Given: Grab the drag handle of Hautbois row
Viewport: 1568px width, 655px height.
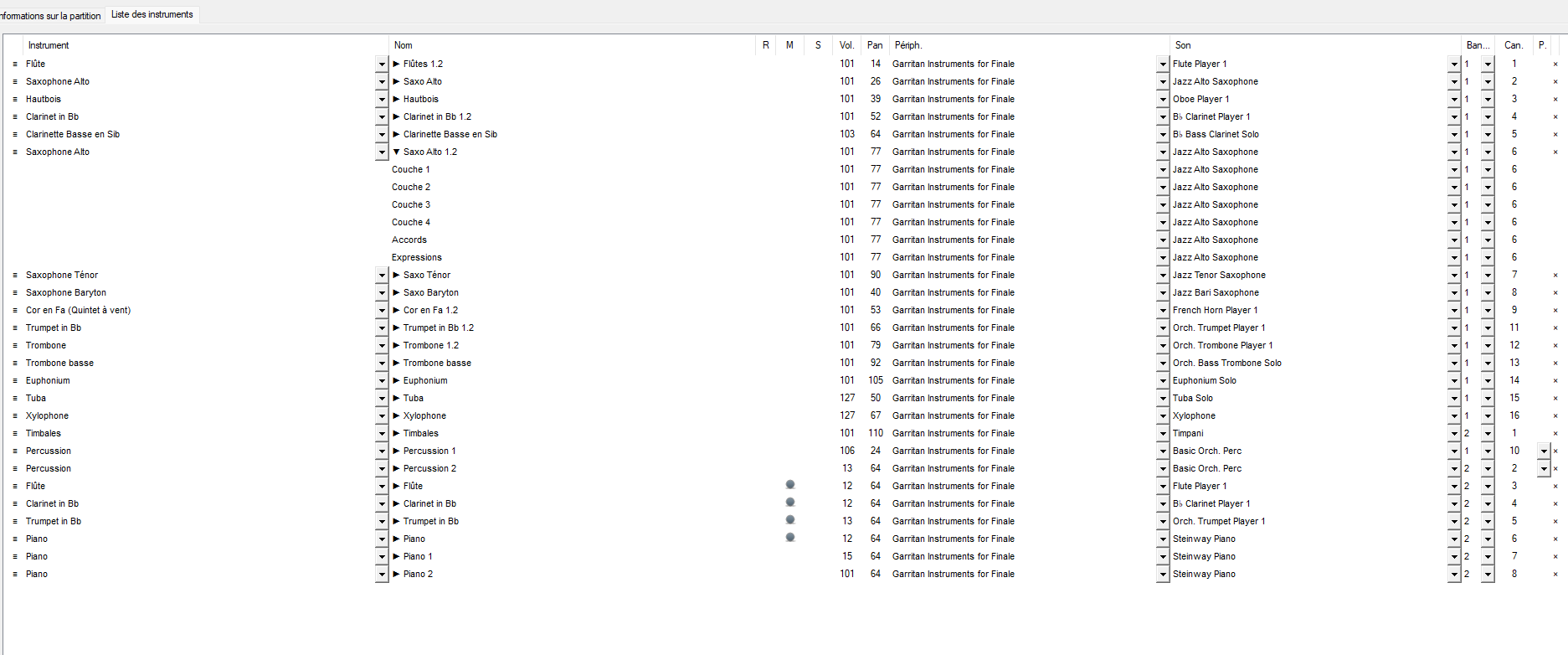Looking at the screenshot, I should click(x=15, y=100).
